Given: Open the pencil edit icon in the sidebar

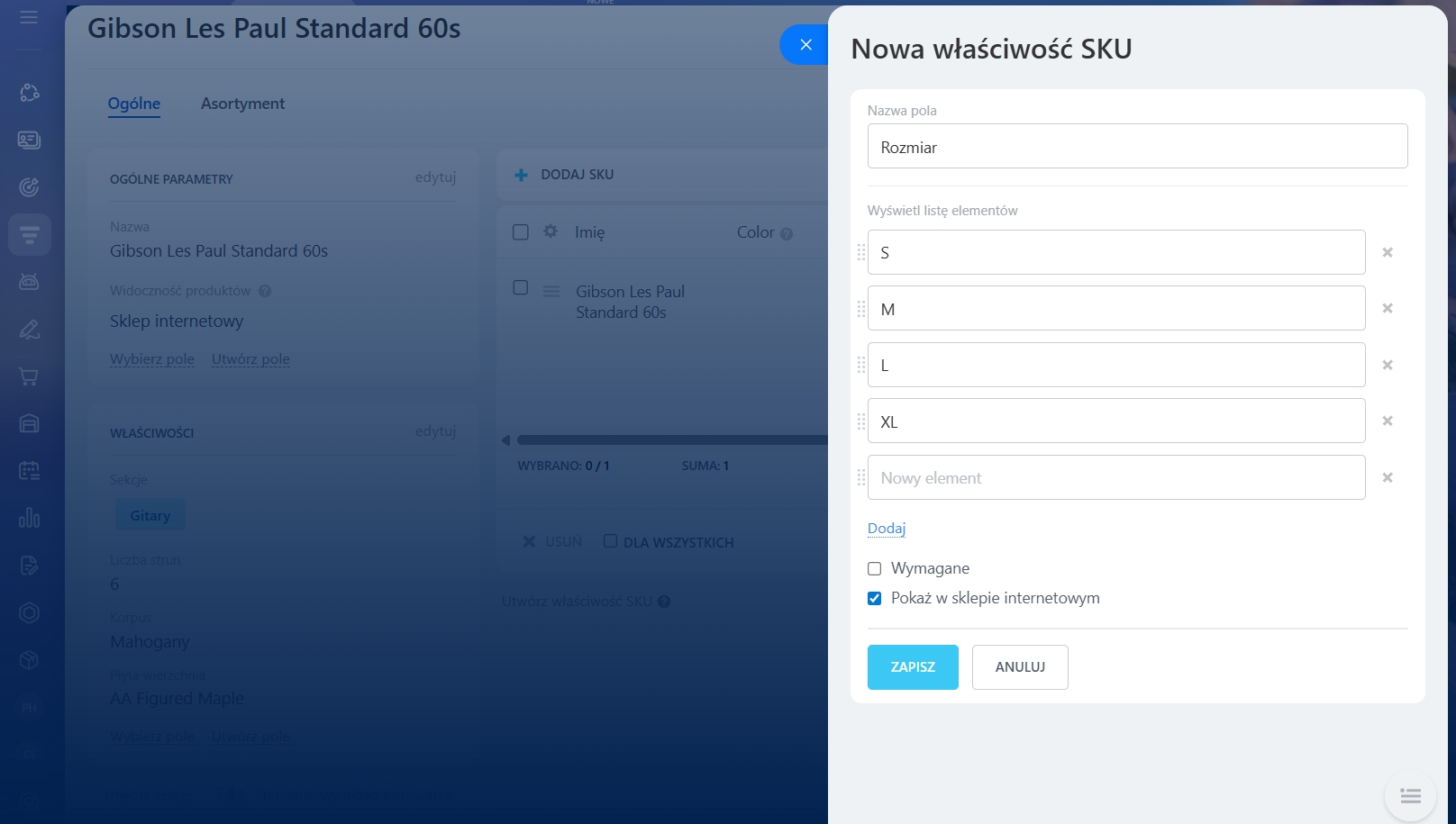Looking at the screenshot, I should [29, 330].
